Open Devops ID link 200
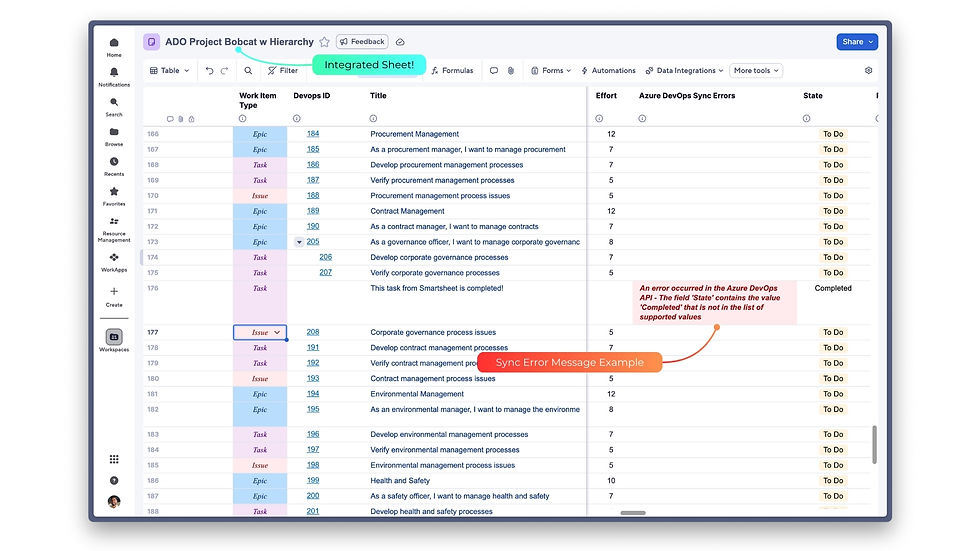This screenshot has height=551, width=980. pos(313,495)
